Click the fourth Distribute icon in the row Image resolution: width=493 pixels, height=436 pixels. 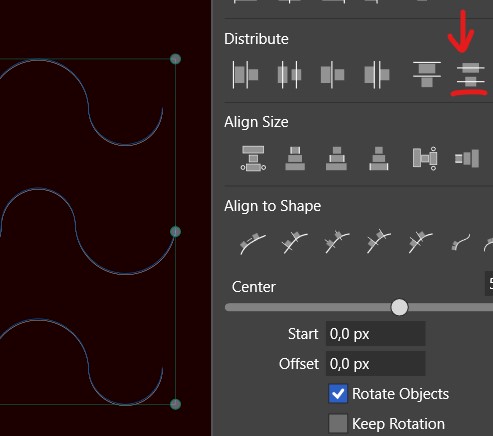377,75
